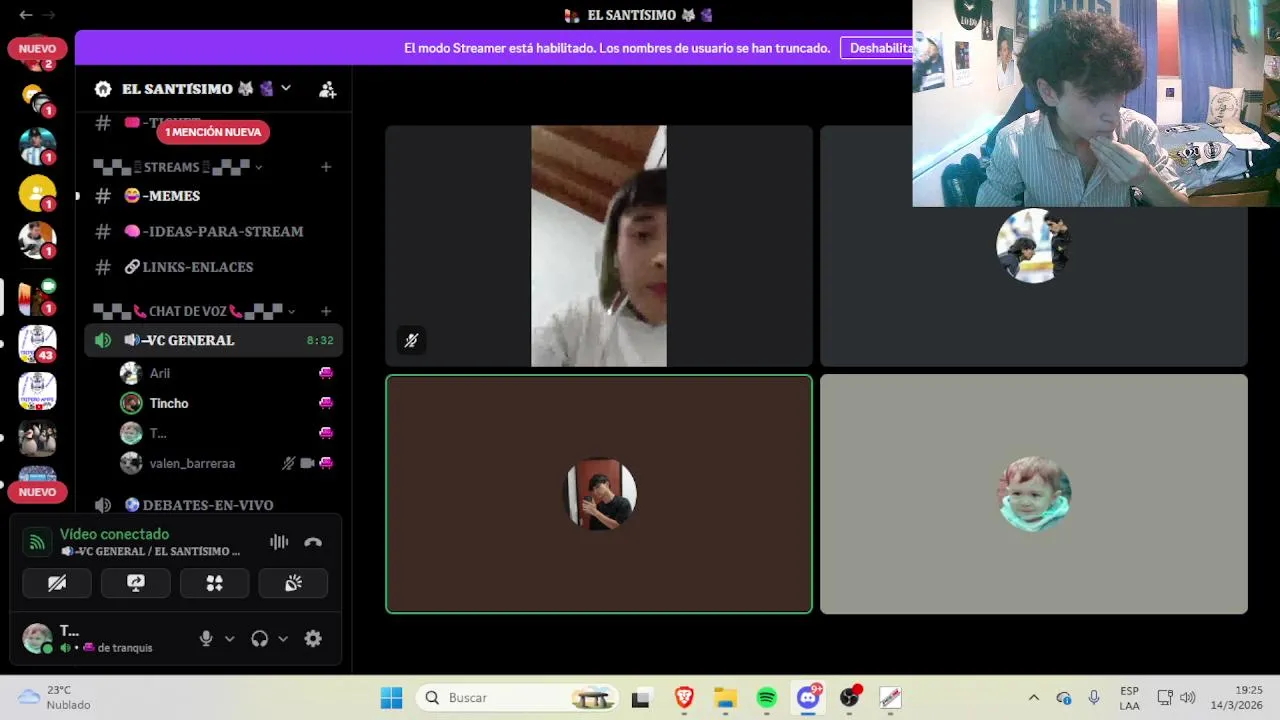Screen dimensions: 1280x720
Task: Open the yellow avatar server icon
Action: coord(37,193)
